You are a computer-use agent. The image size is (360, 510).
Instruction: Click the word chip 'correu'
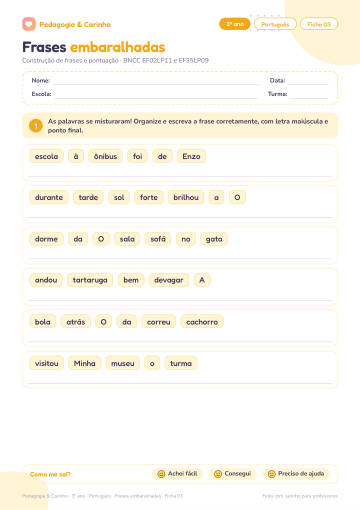[159, 322]
